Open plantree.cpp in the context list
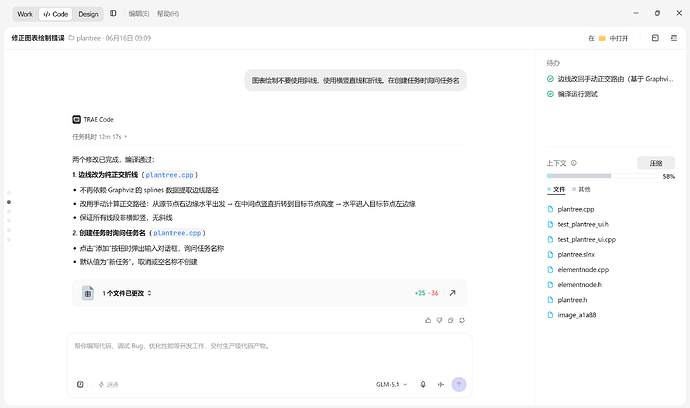Image resolution: width=690 pixels, height=408 pixels. 576,210
